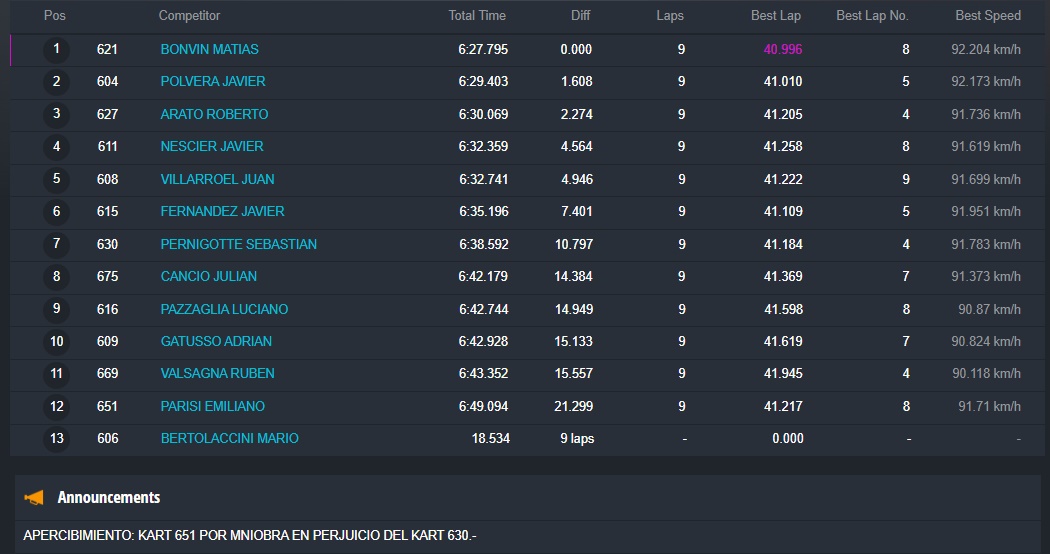Click VILLARROEL JUAN competitor link
This screenshot has width=1050, height=554.
coord(217,179)
